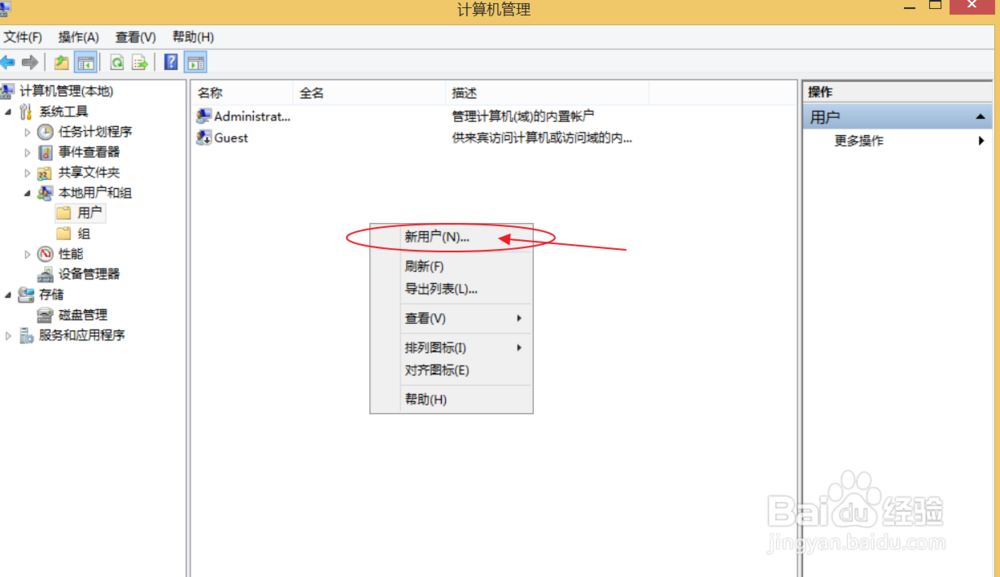Click the 共享文件夹 shared folders icon
The width and height of the screenshot is (1000, 577).
[44, 172]
